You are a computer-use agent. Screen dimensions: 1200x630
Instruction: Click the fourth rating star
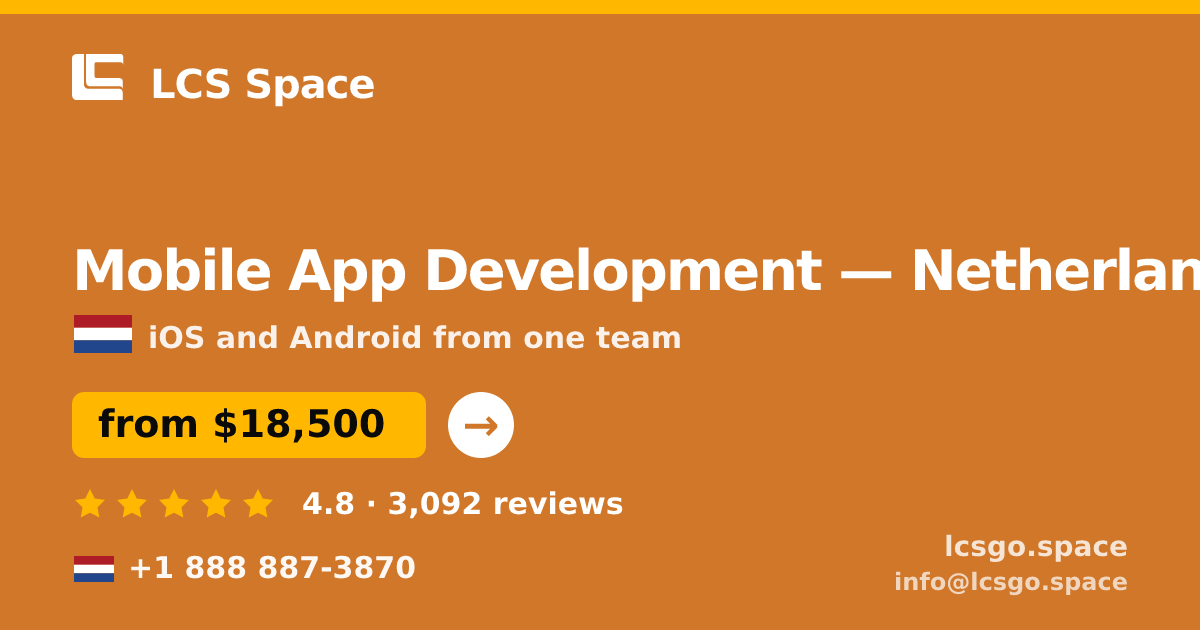[x=216, y=504]
